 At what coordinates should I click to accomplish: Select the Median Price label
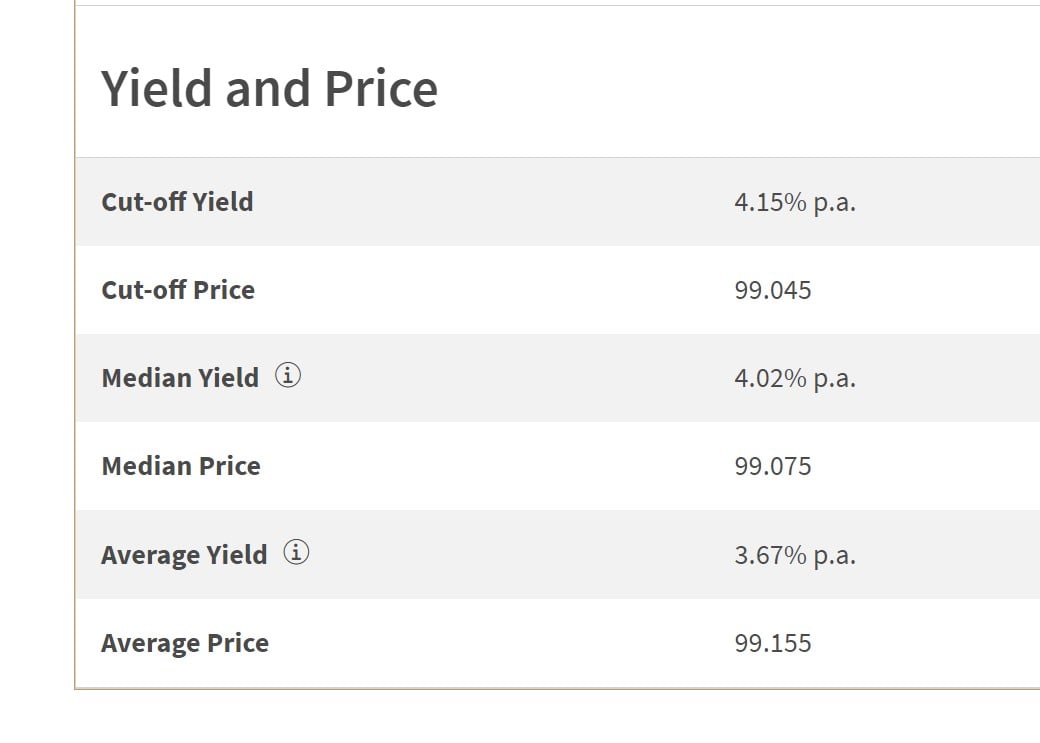coord(181,466)
